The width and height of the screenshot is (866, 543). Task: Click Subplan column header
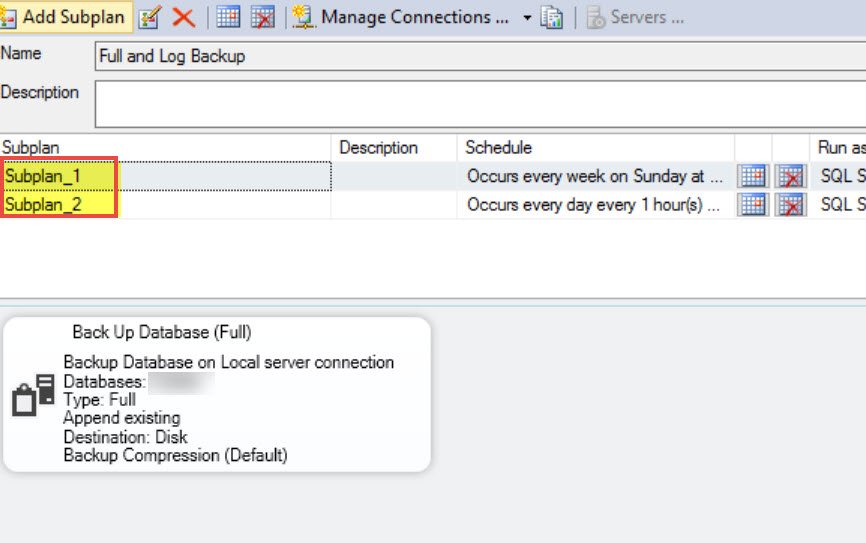pos(166,147)
